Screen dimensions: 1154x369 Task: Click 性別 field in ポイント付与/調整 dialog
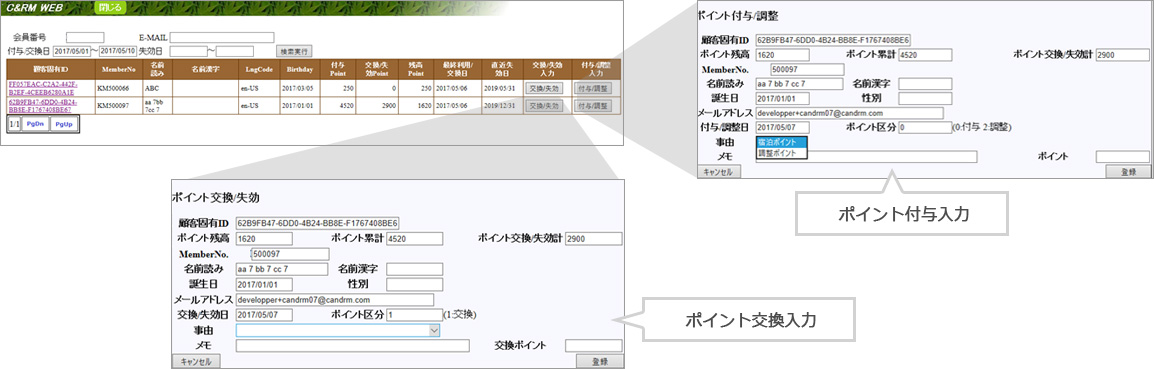click(924, 99)
